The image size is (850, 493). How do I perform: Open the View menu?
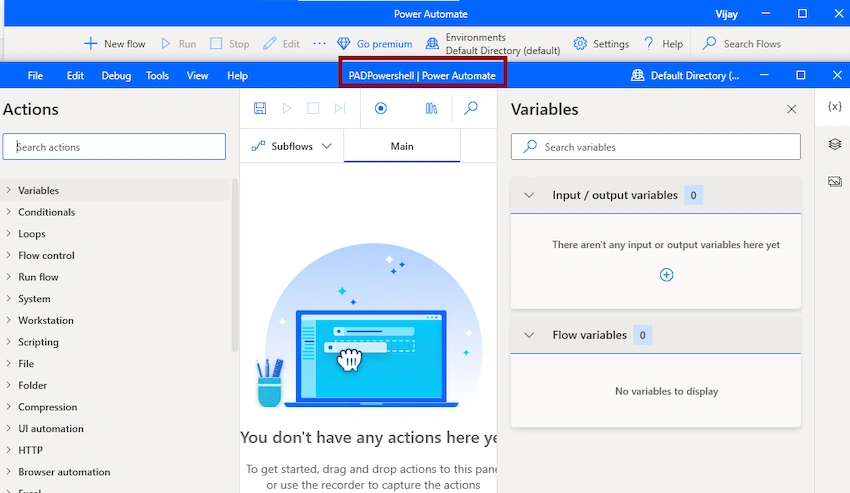pos(197,75)
